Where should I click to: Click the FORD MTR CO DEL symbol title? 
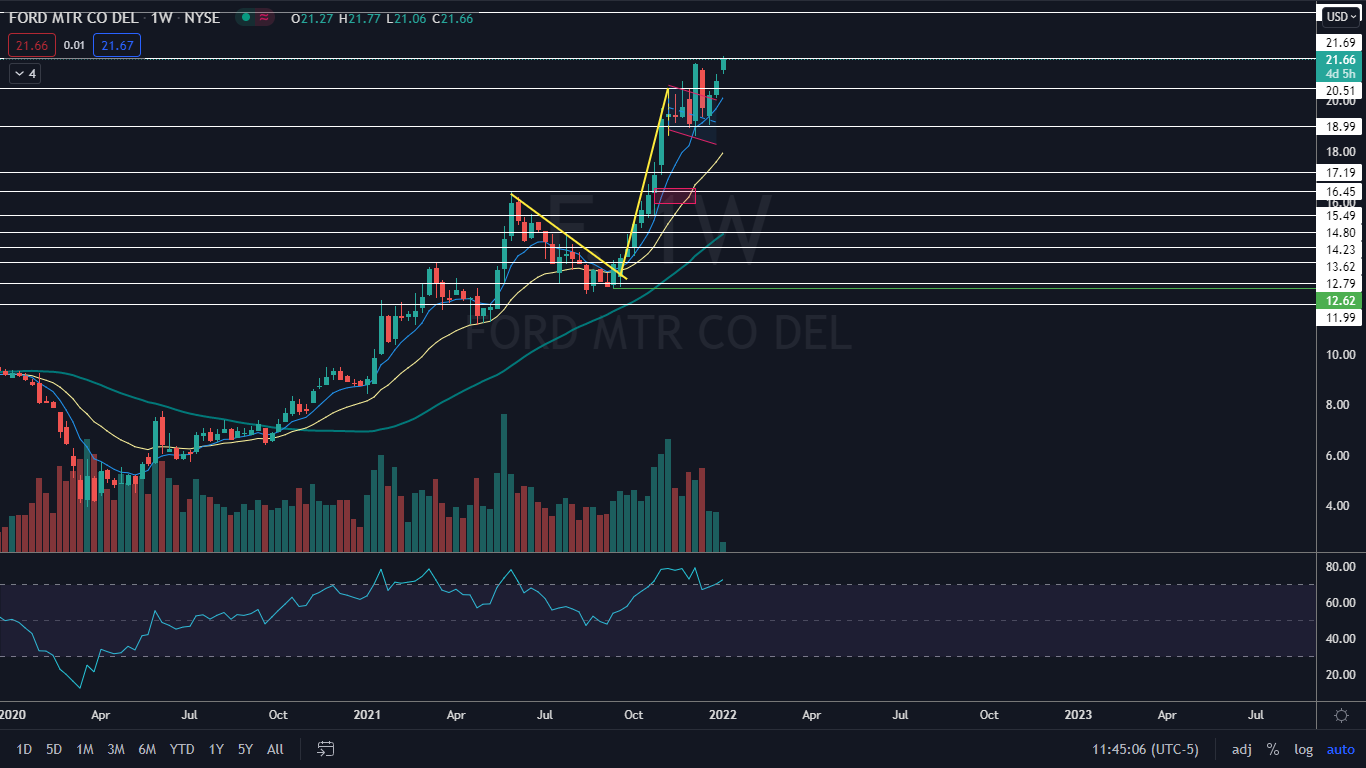[x=73, y=18]
